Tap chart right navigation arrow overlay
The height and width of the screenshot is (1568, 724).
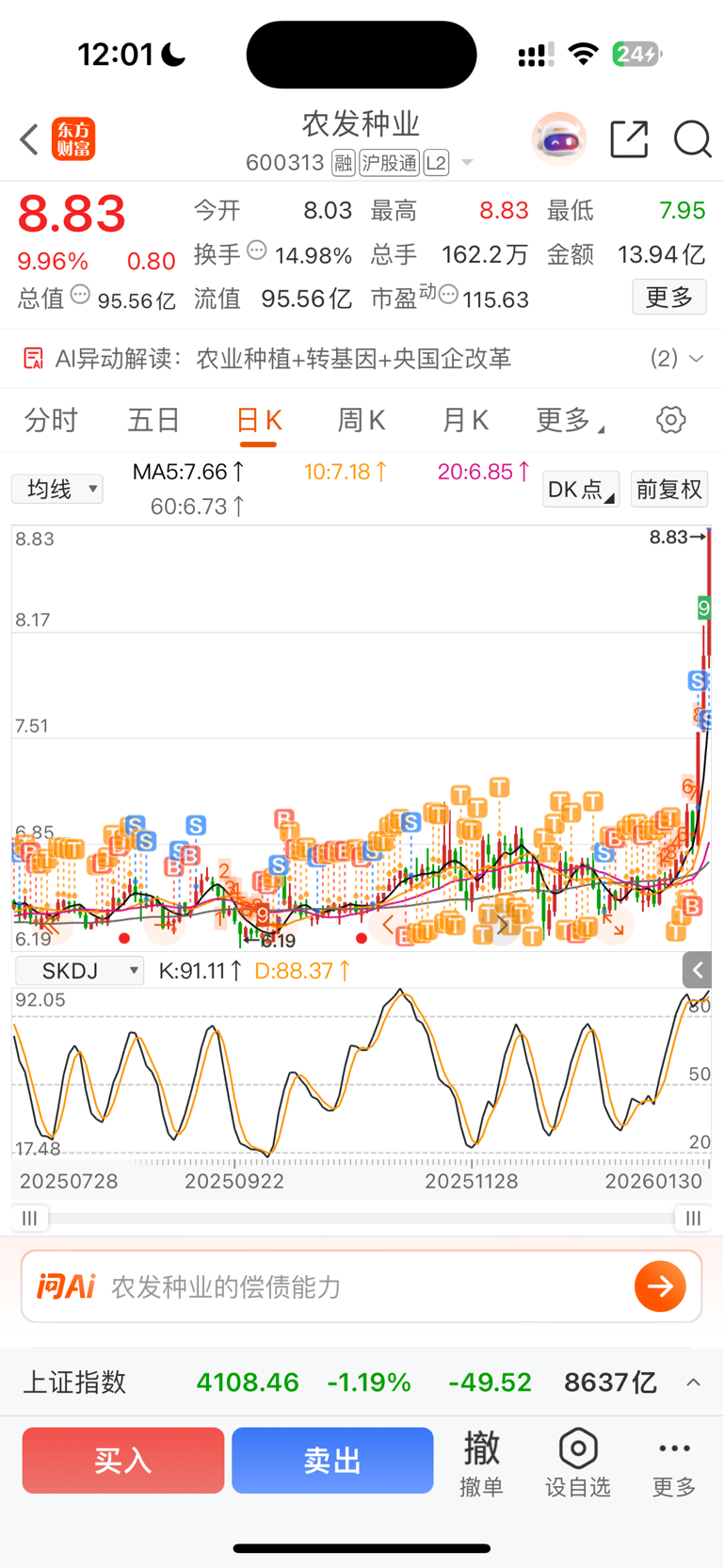(503, 925)
